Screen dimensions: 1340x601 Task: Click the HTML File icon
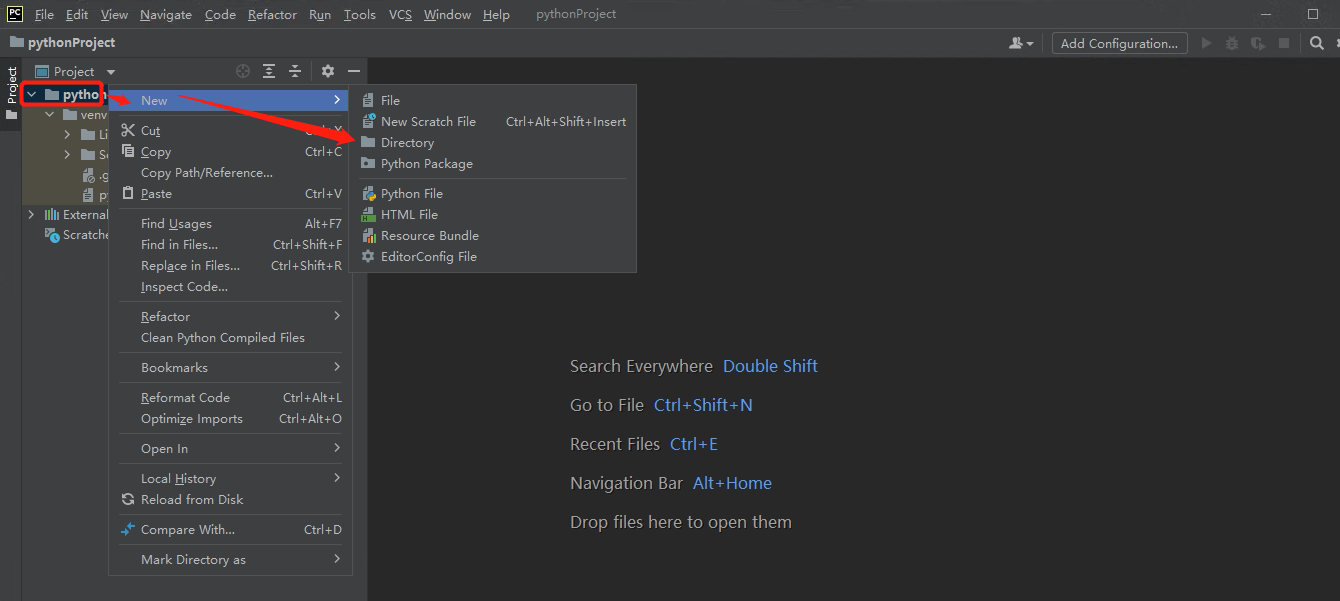tap(368, 214)
